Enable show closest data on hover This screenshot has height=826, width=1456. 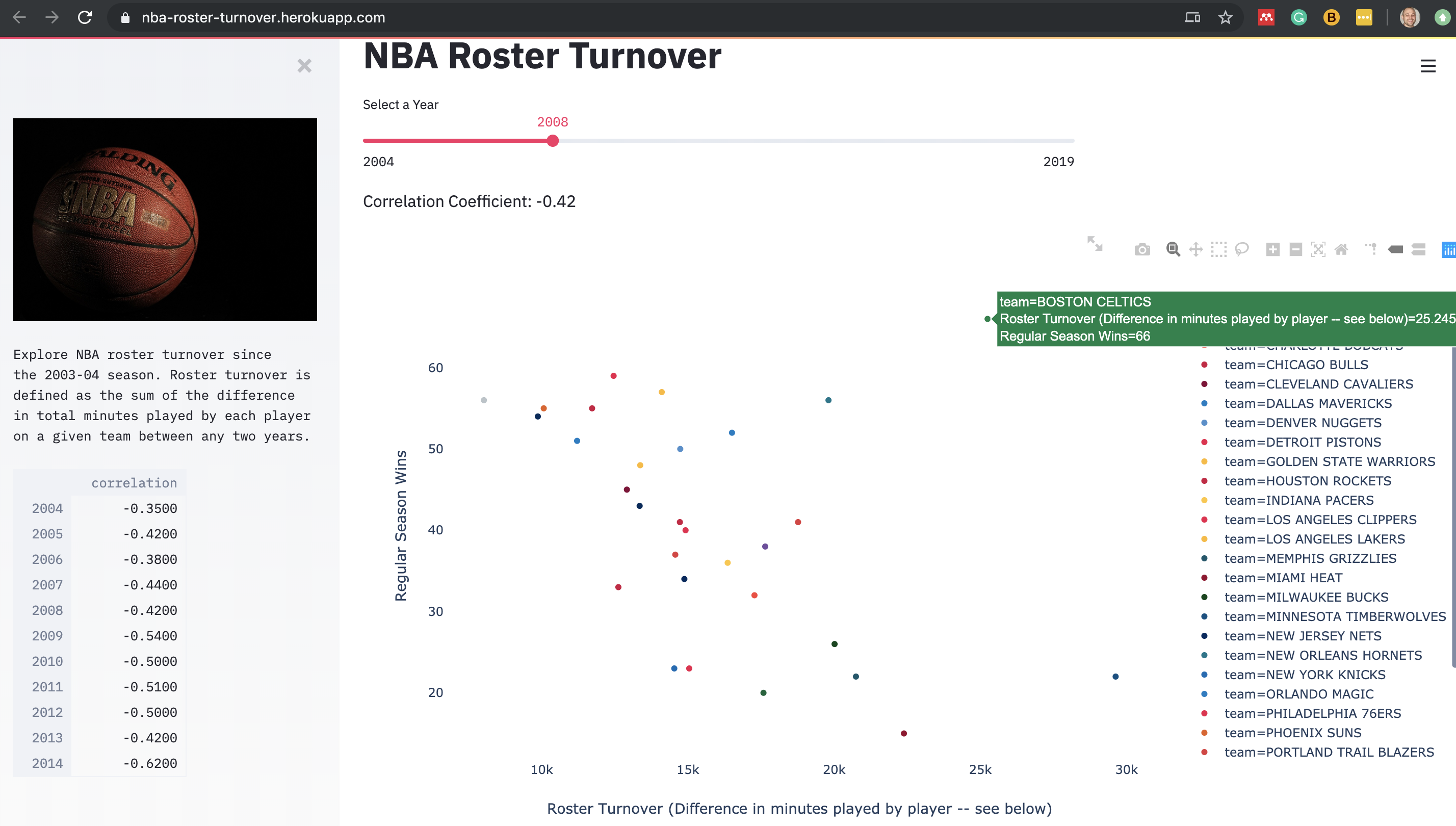(1395, 250)
